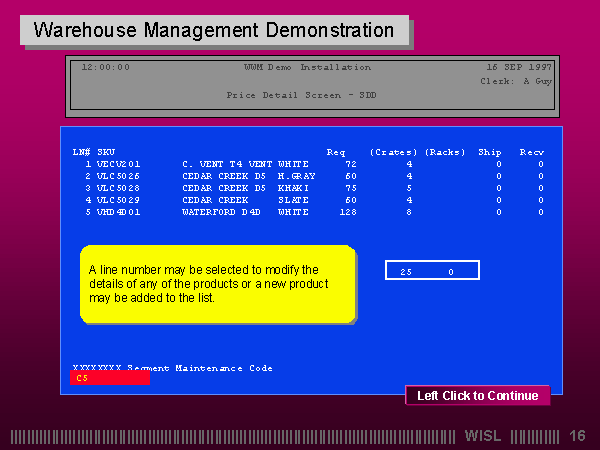Click the Left Click to Continue button

point(477,395)
